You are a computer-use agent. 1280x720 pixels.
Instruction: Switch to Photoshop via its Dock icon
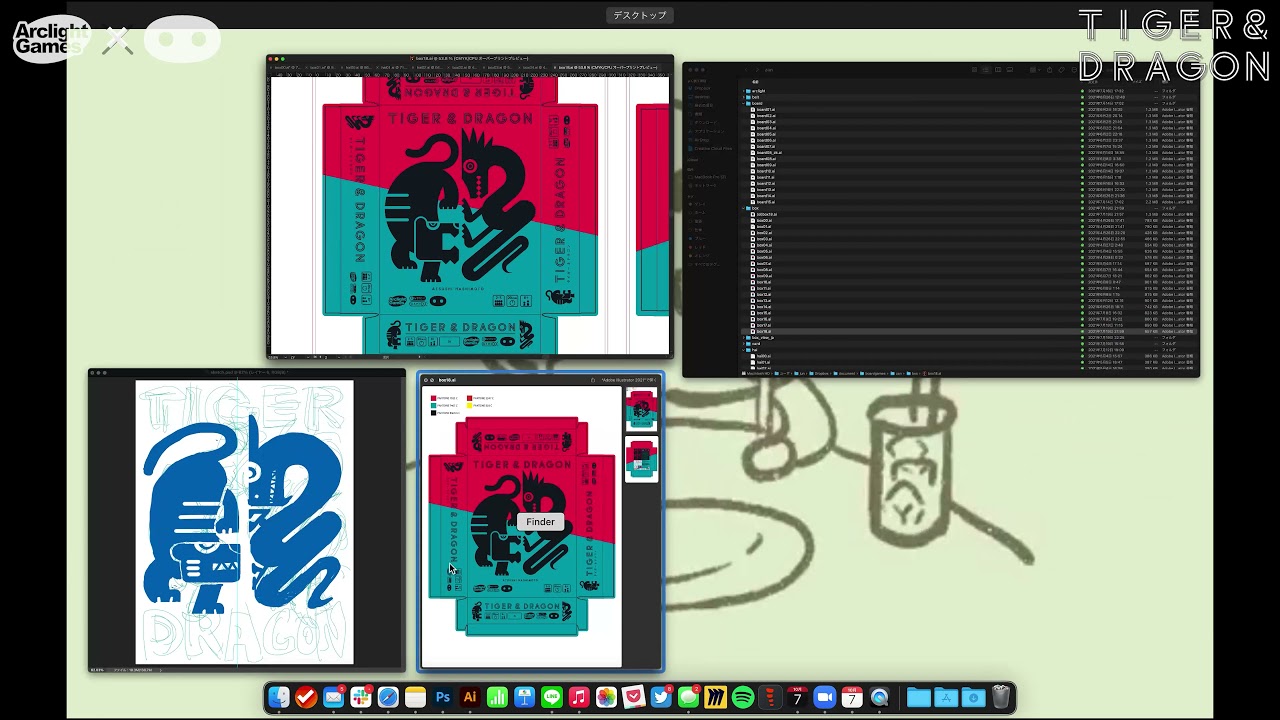443,697
